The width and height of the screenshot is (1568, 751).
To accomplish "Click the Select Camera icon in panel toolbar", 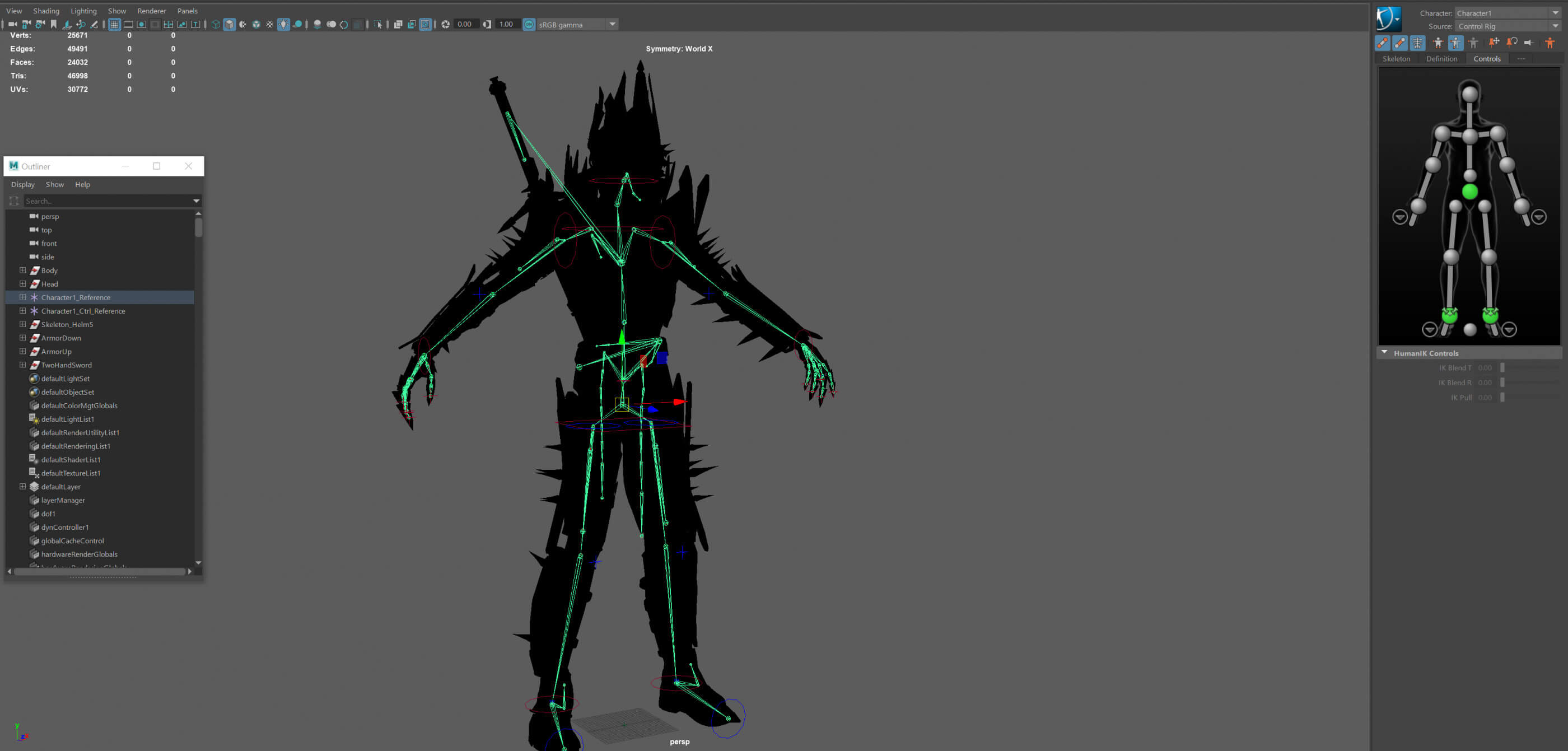I will (12, 24).
